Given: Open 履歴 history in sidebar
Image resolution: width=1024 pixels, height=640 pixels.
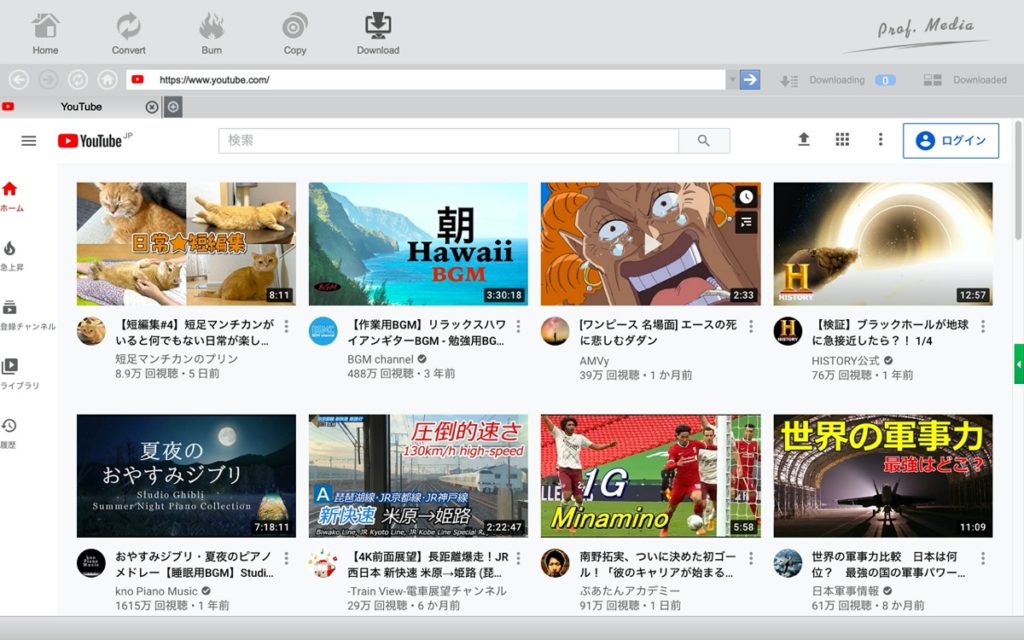Looking at the screenshot, I should point(8,433).
